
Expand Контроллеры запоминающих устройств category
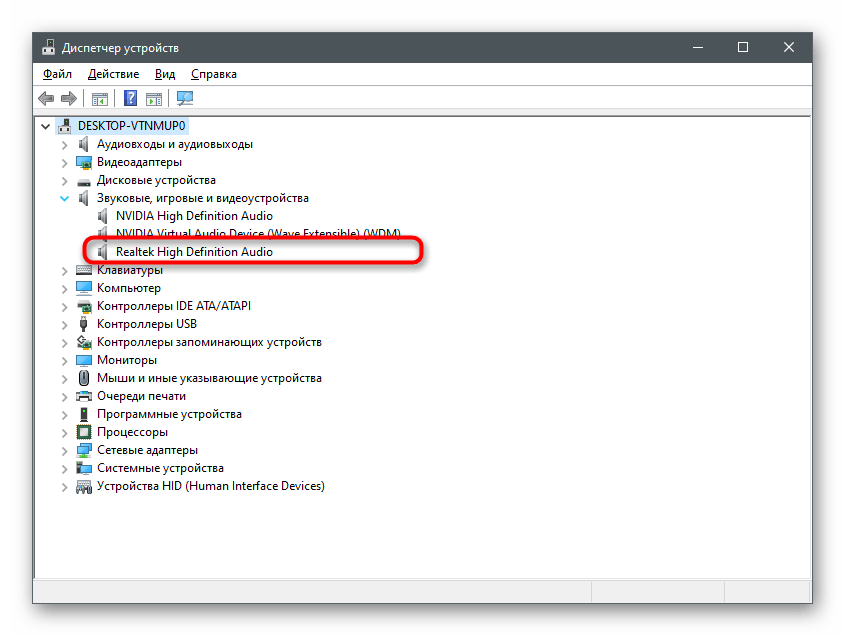tap(65, 343)
